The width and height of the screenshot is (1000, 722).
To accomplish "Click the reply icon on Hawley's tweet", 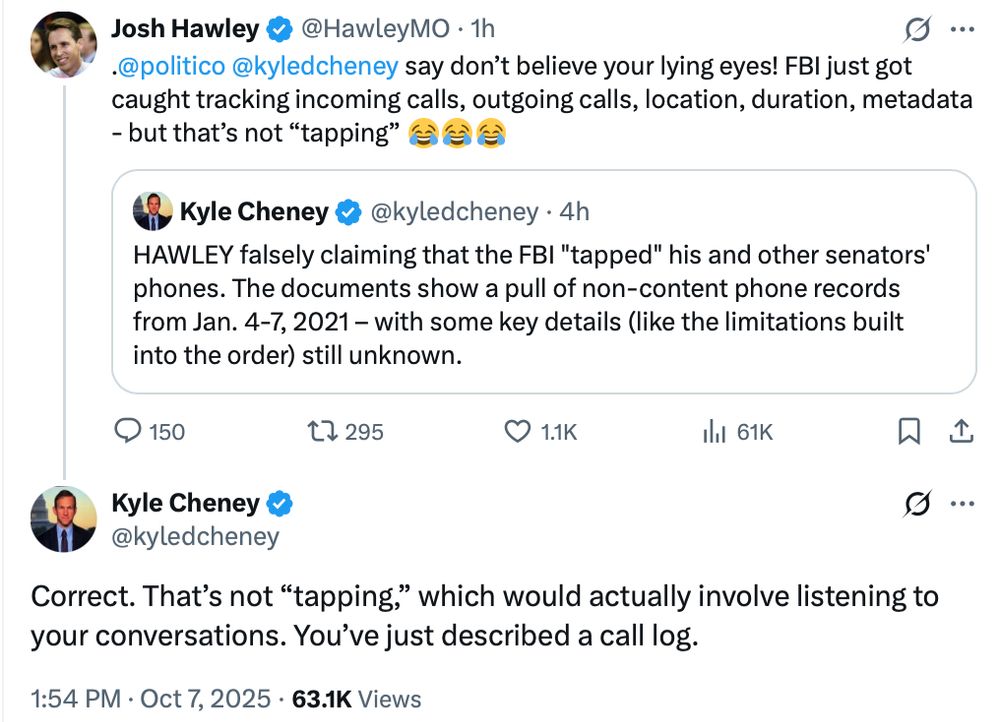I will [x=129, y=431].
